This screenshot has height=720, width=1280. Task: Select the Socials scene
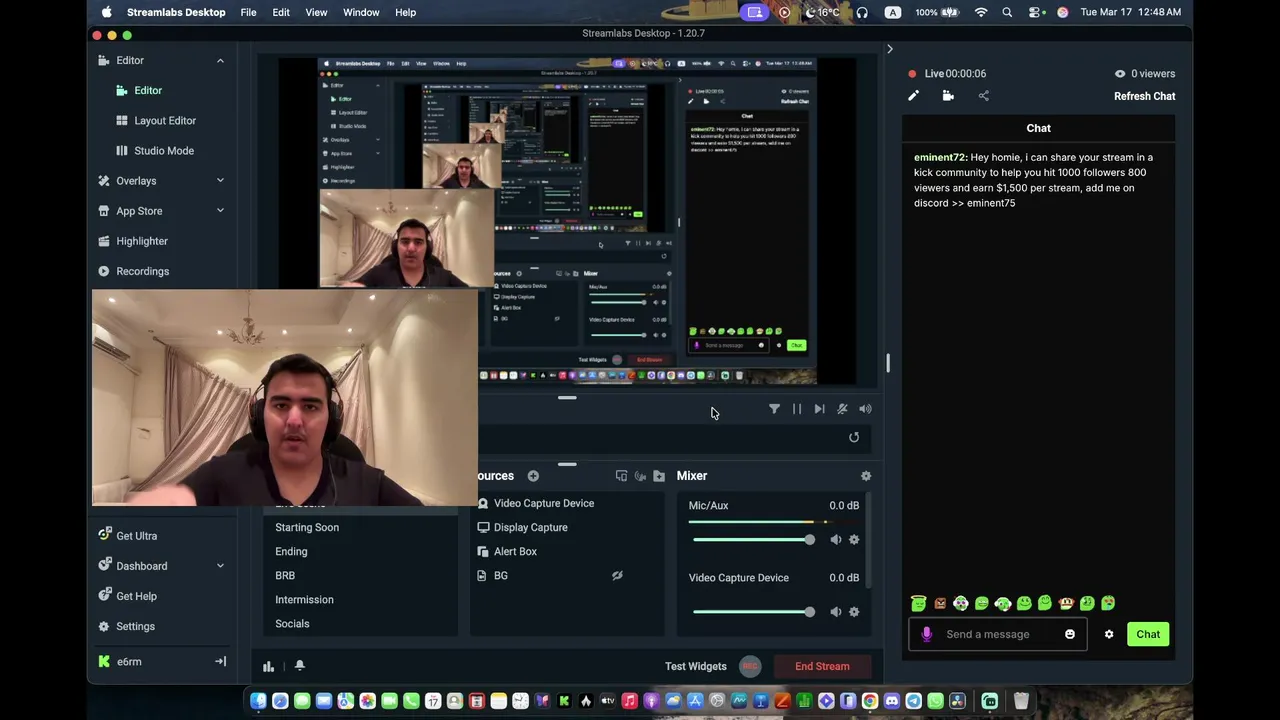tap(292, 623)
